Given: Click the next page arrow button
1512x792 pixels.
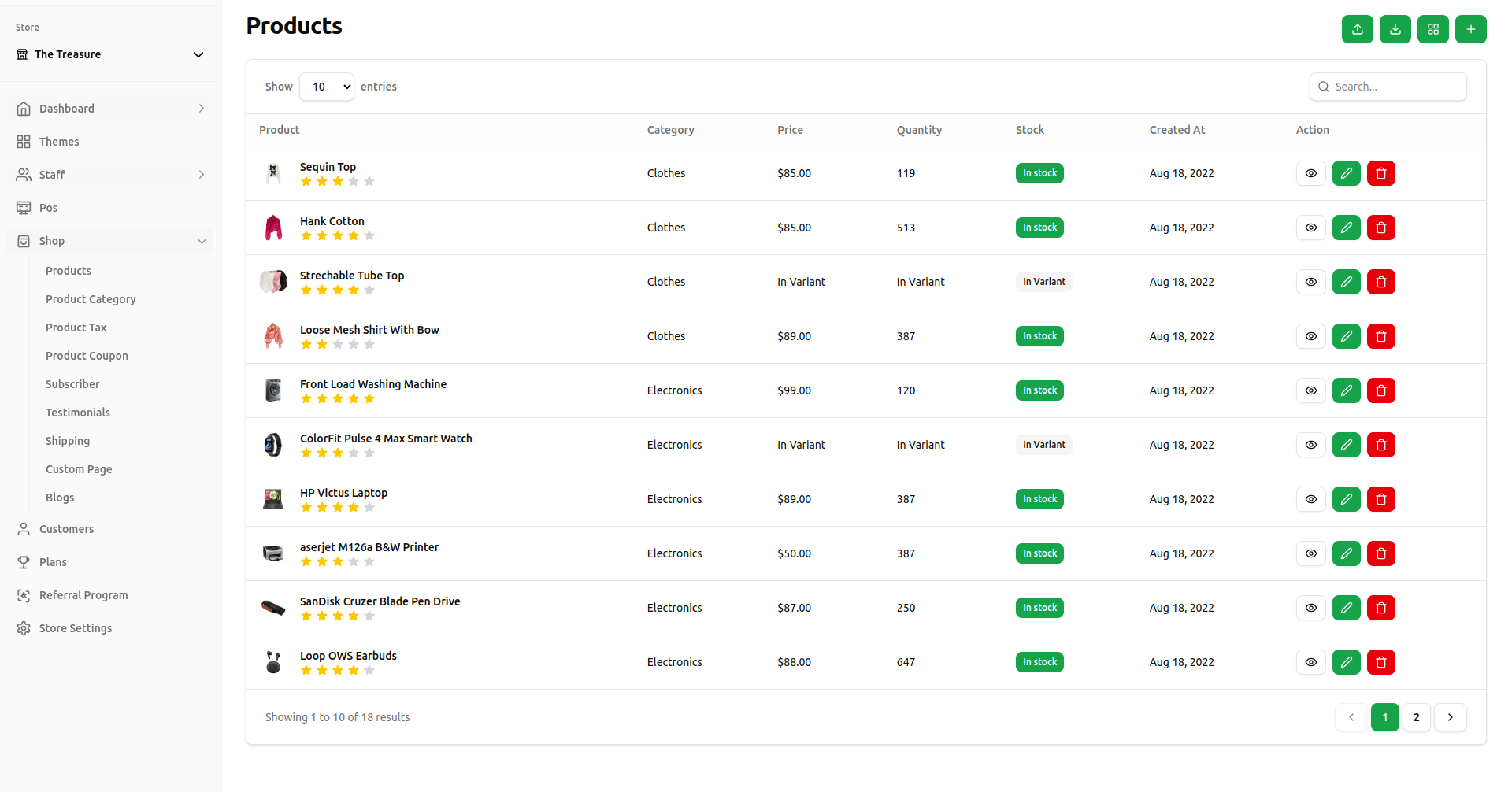Looking at the screenshot, I should click(x=1450, y=717).
